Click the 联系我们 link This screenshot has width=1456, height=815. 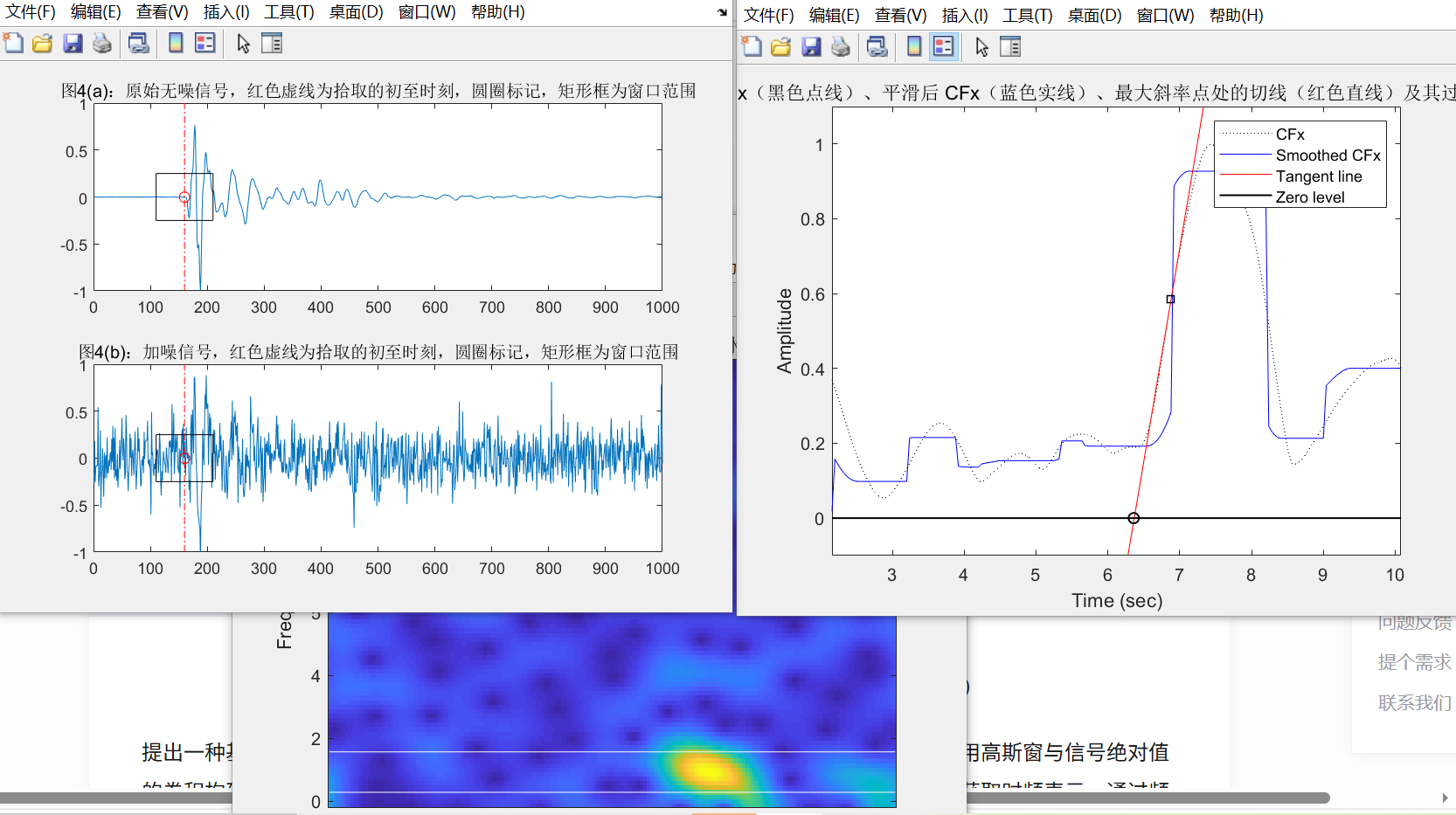tap(1414, 702)
